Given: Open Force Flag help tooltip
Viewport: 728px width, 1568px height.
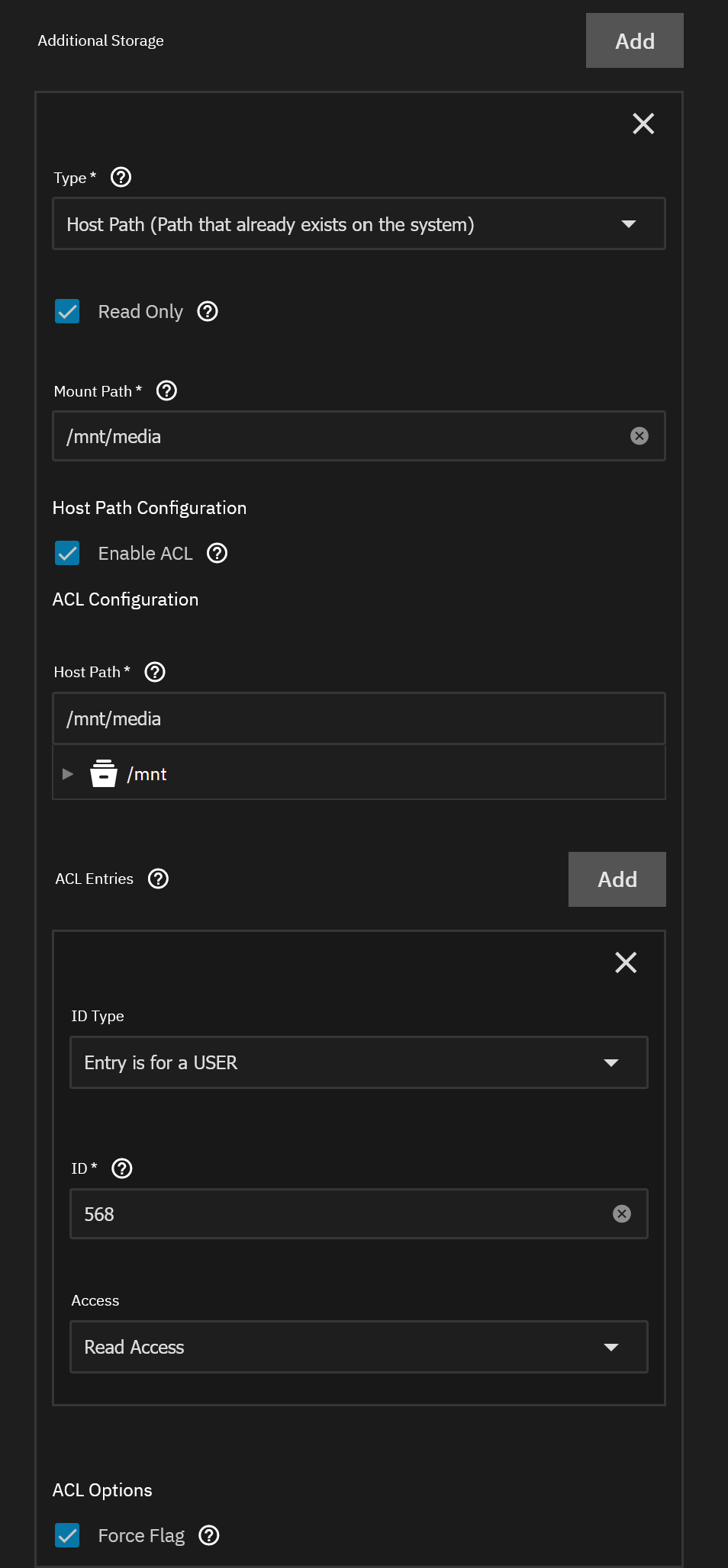Looking at the screenshot, I should 209,1535.
